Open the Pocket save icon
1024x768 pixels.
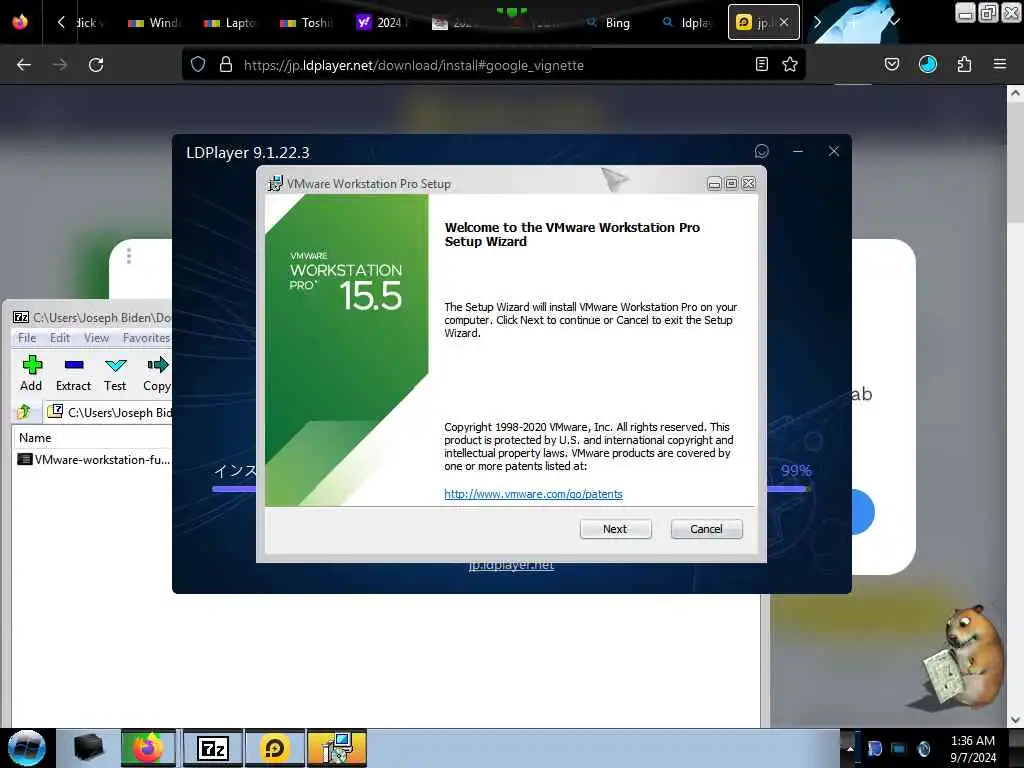pyautogui.click(x=892, y=64)
